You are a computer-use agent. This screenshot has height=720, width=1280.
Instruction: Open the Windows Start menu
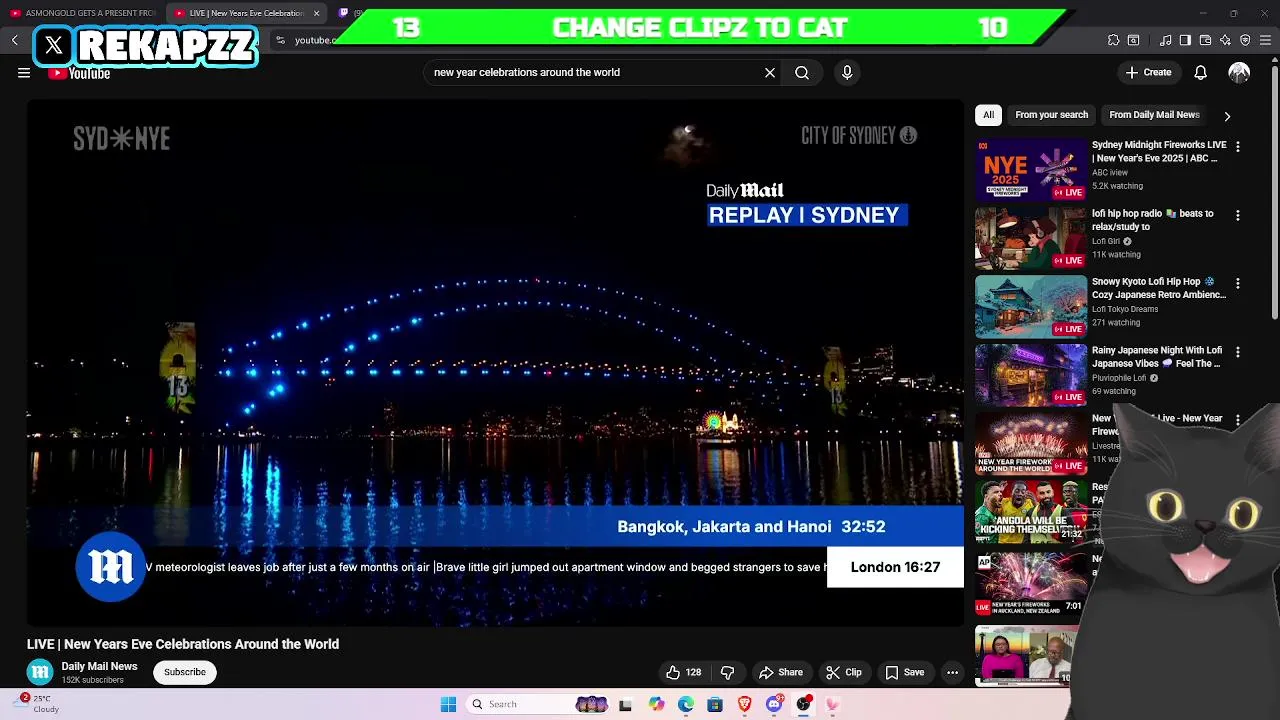point(448,704)
